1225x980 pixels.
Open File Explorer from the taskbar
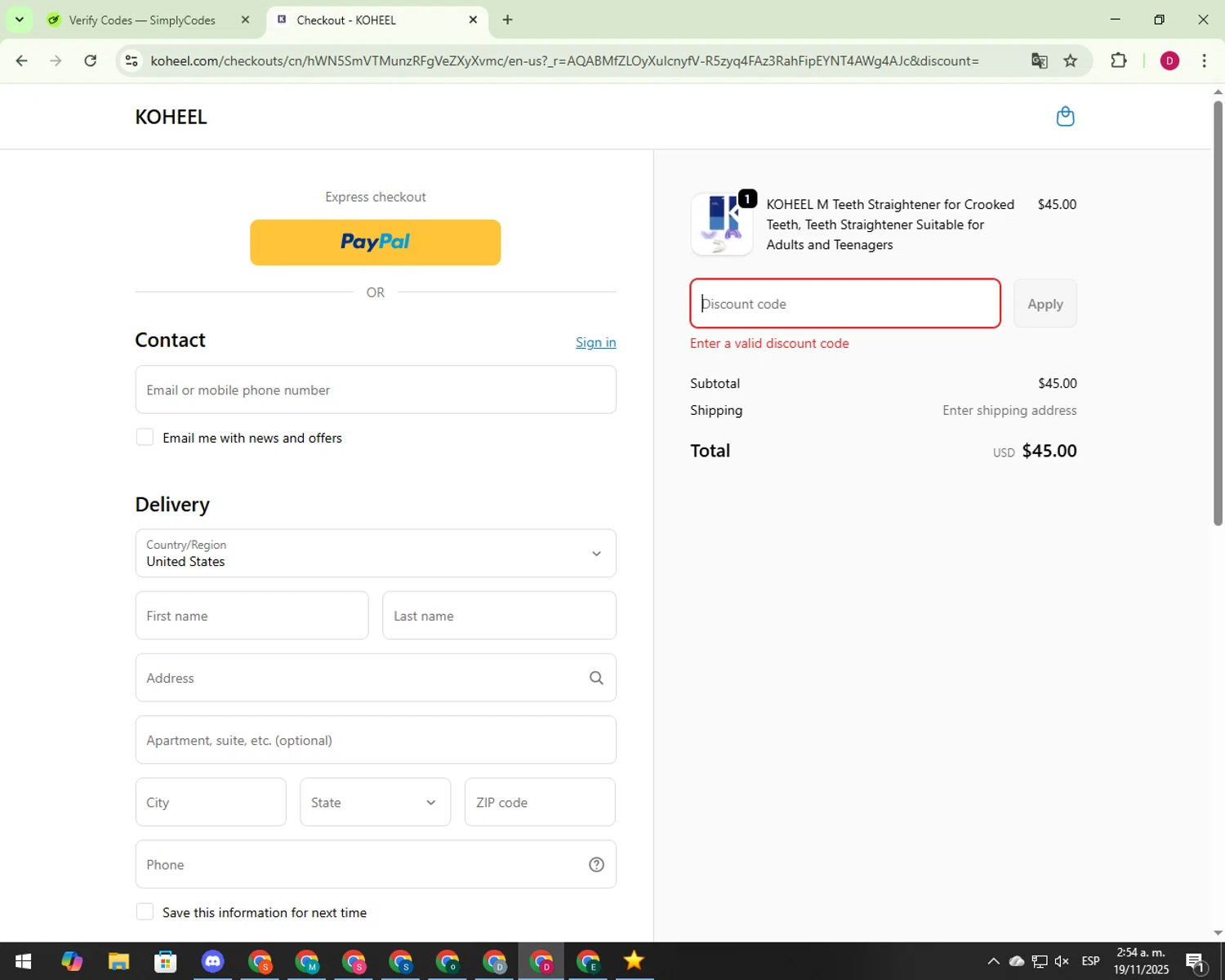pyautogui.click(x=118, y=961)
